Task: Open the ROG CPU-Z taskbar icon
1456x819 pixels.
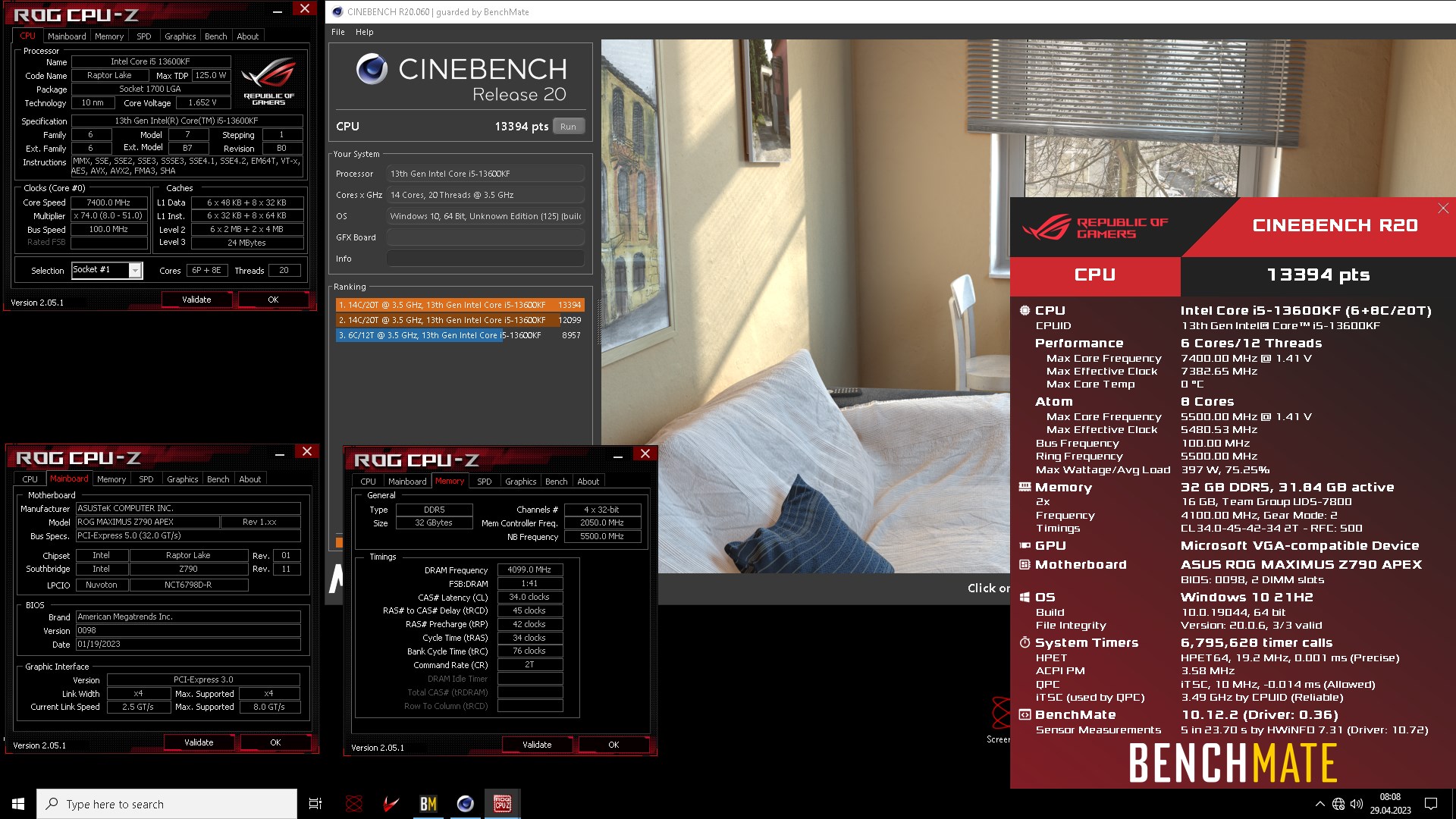Action: pos(502,804)
